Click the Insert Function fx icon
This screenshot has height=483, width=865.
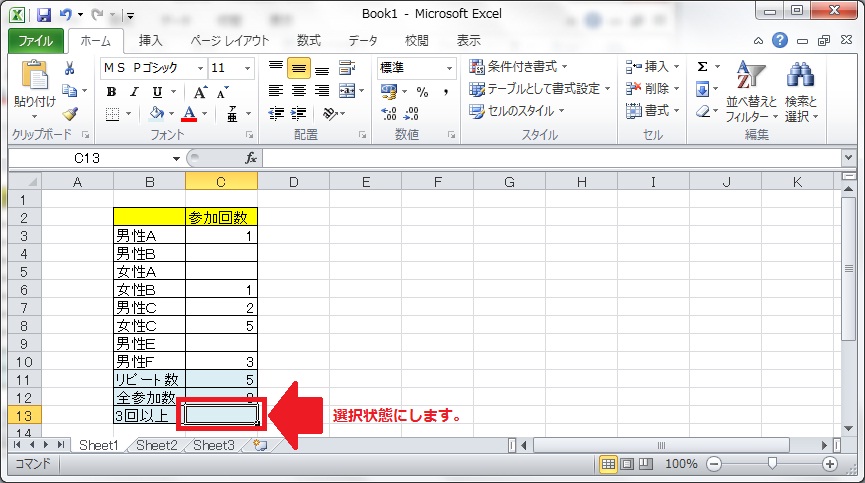(x=251, y=158)
